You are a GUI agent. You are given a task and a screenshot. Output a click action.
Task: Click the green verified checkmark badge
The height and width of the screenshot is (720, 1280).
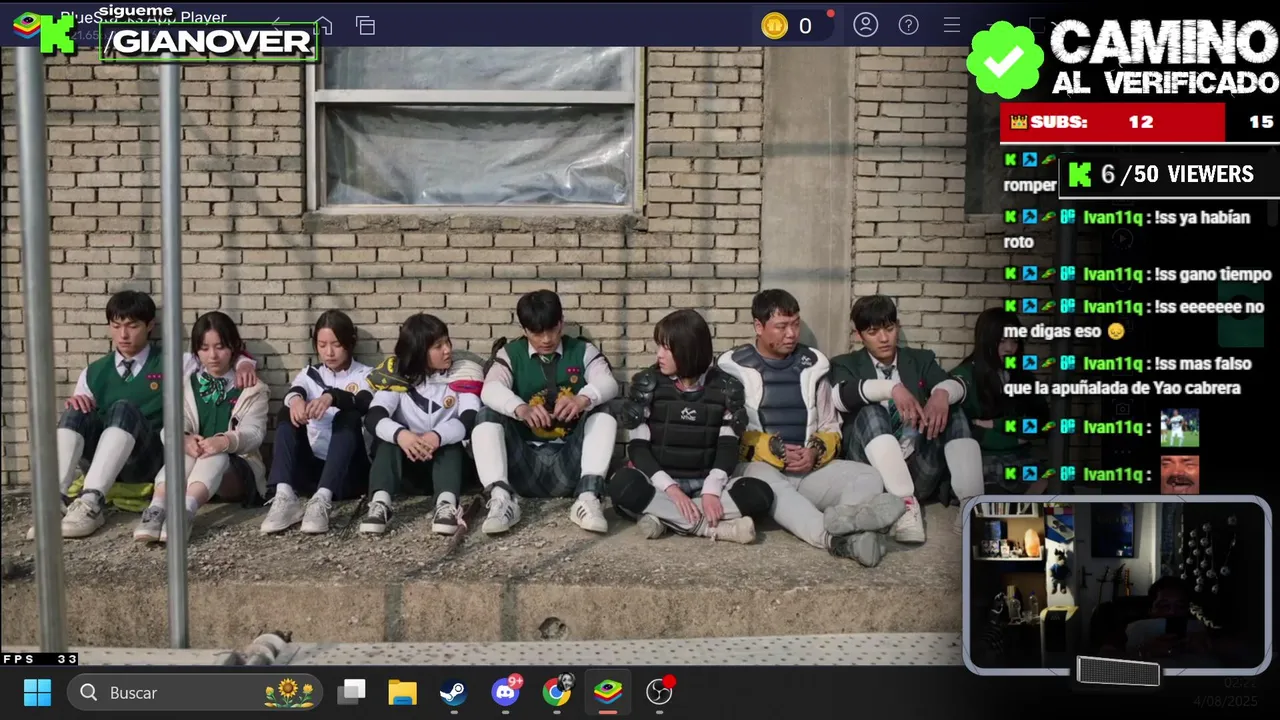pyautogui.click(x=1005, y=60)
